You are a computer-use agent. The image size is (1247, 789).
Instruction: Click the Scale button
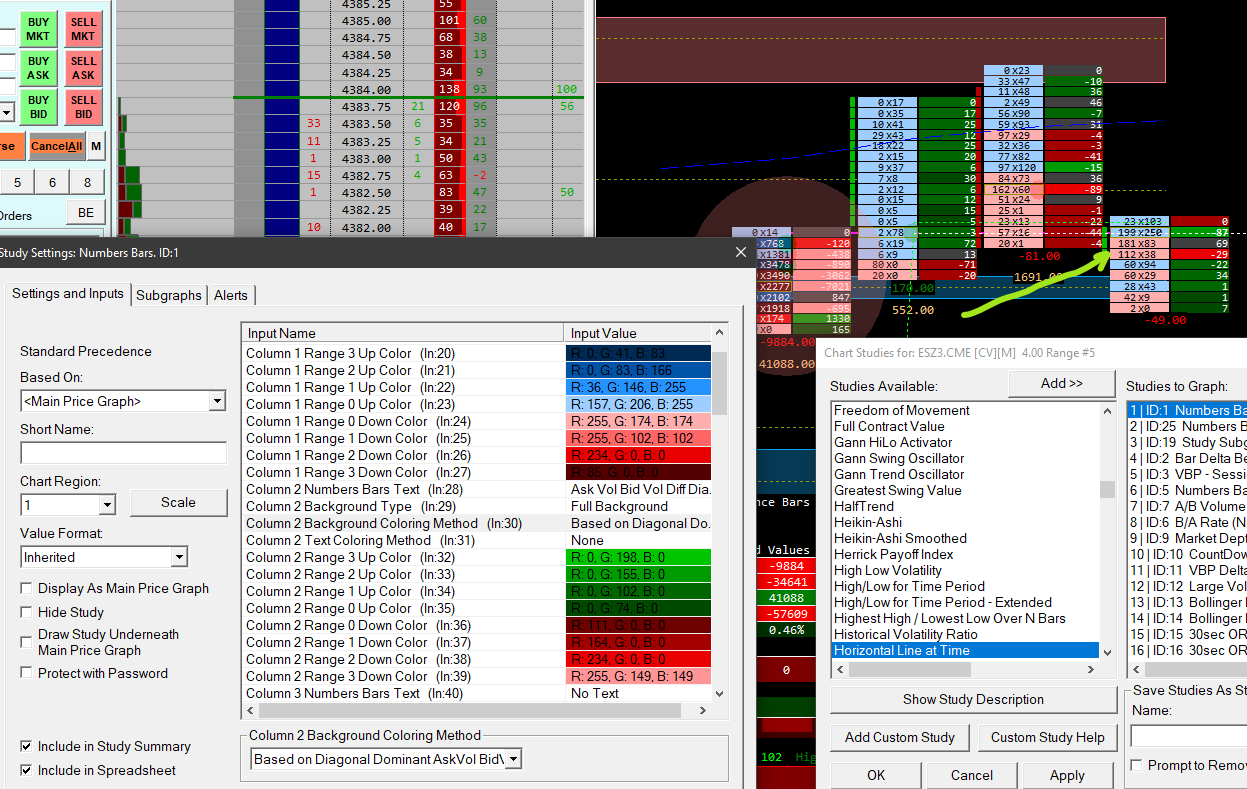point(178,502)
